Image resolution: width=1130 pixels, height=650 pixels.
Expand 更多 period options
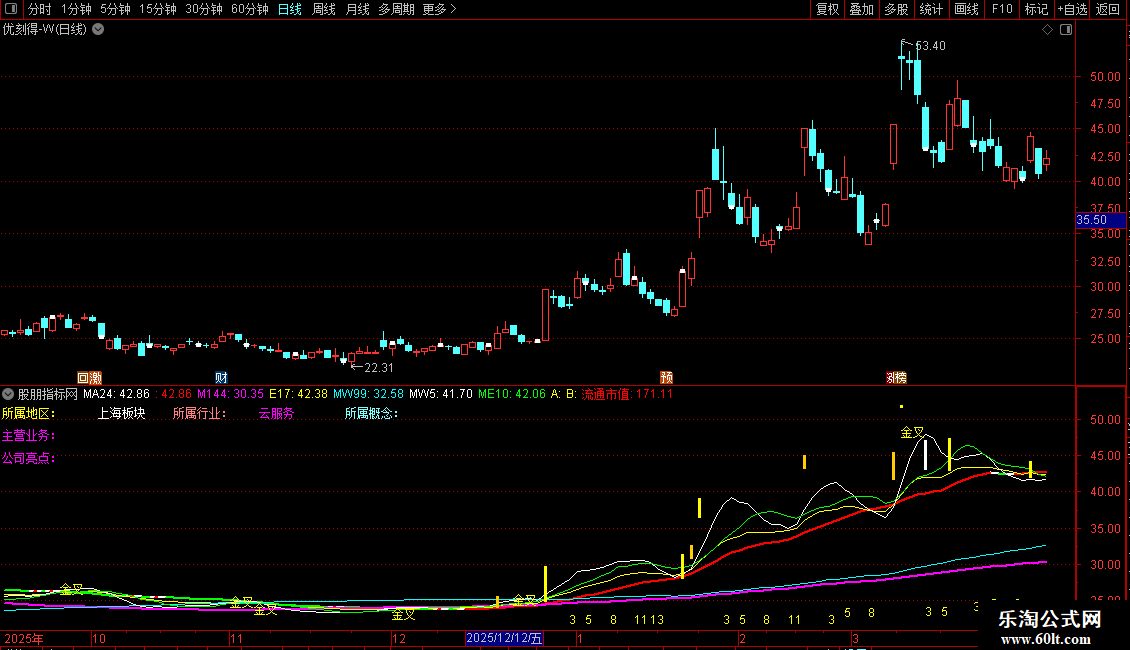tap(439, 9)
